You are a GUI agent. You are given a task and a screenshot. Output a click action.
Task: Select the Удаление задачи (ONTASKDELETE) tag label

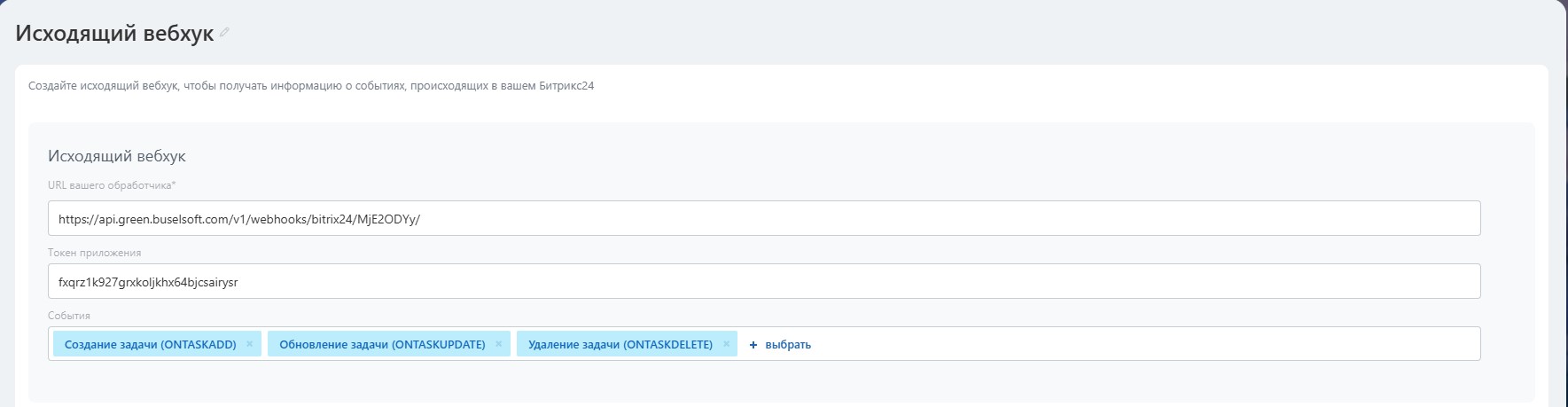[x=620, y=345]
